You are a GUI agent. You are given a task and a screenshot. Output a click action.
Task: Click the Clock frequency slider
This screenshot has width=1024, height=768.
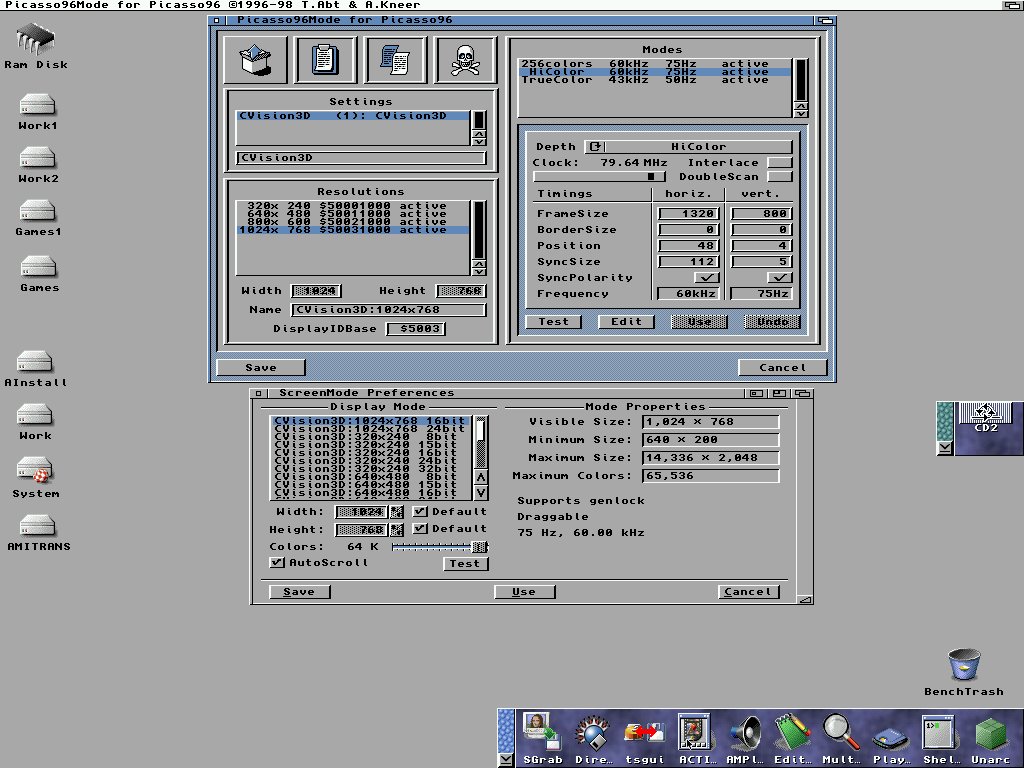[599, 177]
